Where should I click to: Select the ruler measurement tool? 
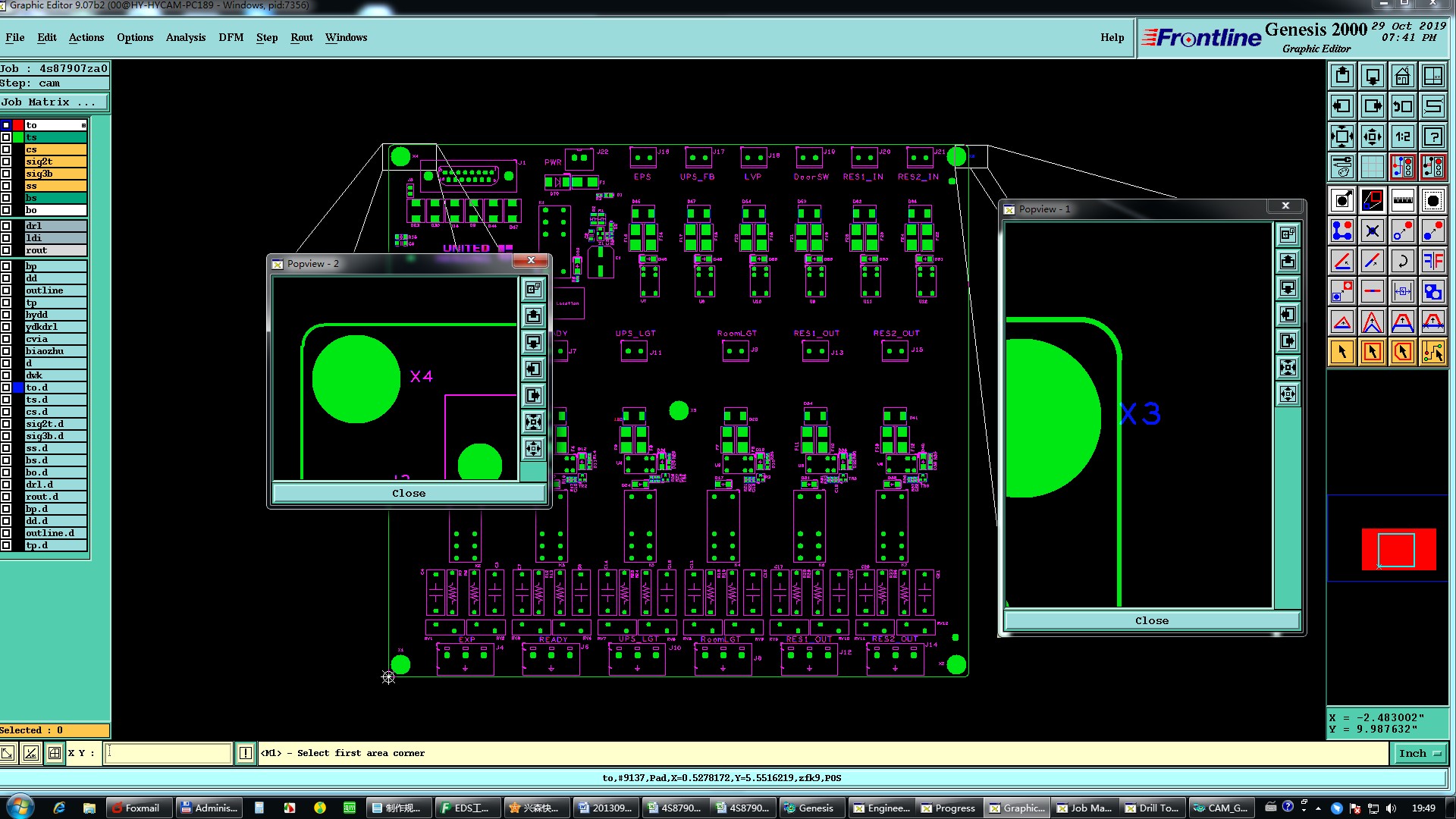[x=1402, y=200]
